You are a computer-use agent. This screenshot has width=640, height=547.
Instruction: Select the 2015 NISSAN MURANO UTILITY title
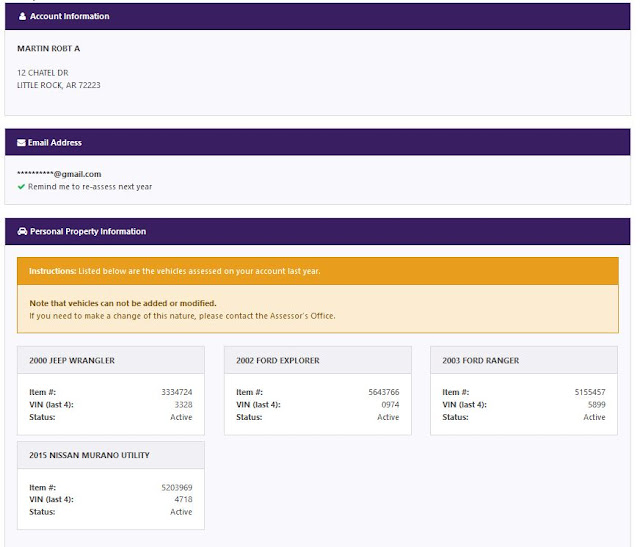pyautogui.click(x=89, y=455)
